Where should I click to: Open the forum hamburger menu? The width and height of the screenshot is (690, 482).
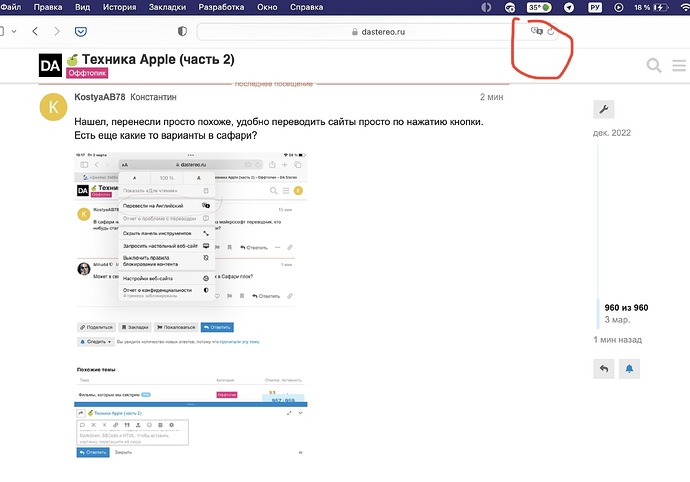[679, 66]
